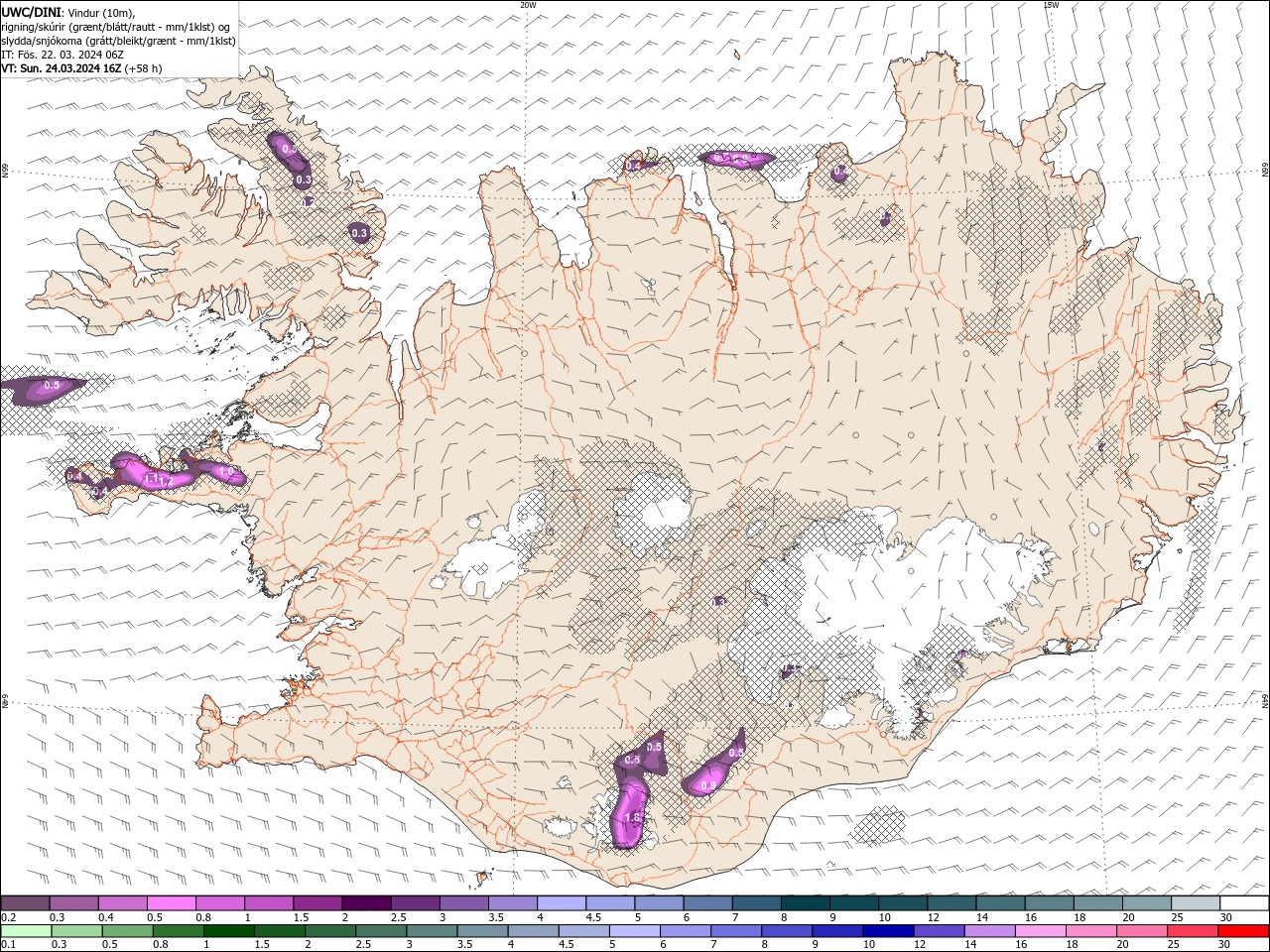Select the '1.1' value on Snæfellsnes peninsula
The height and width of the screenshot is (952, 1270).
(x=151, y=478)
